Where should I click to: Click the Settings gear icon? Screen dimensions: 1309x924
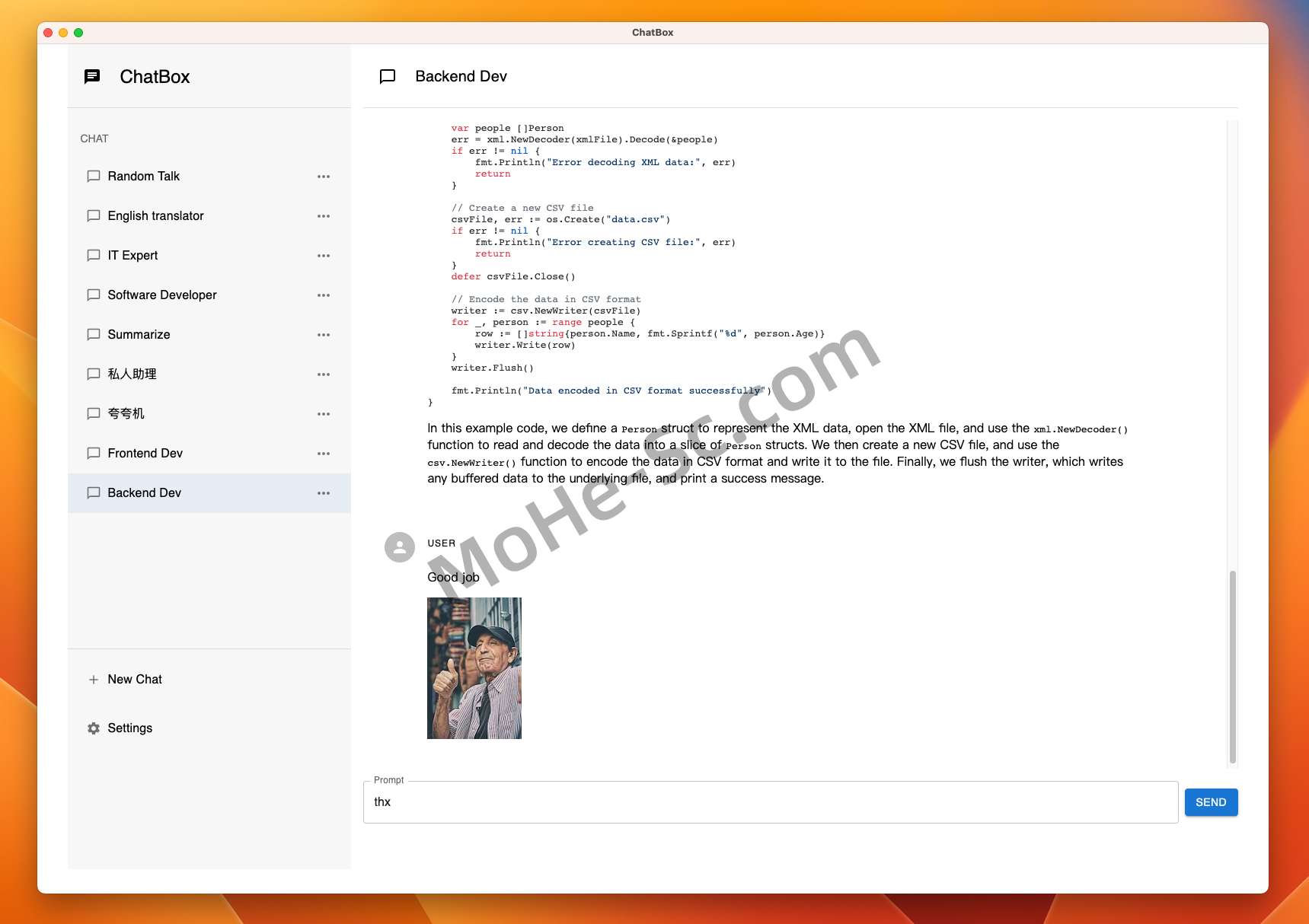94,728
